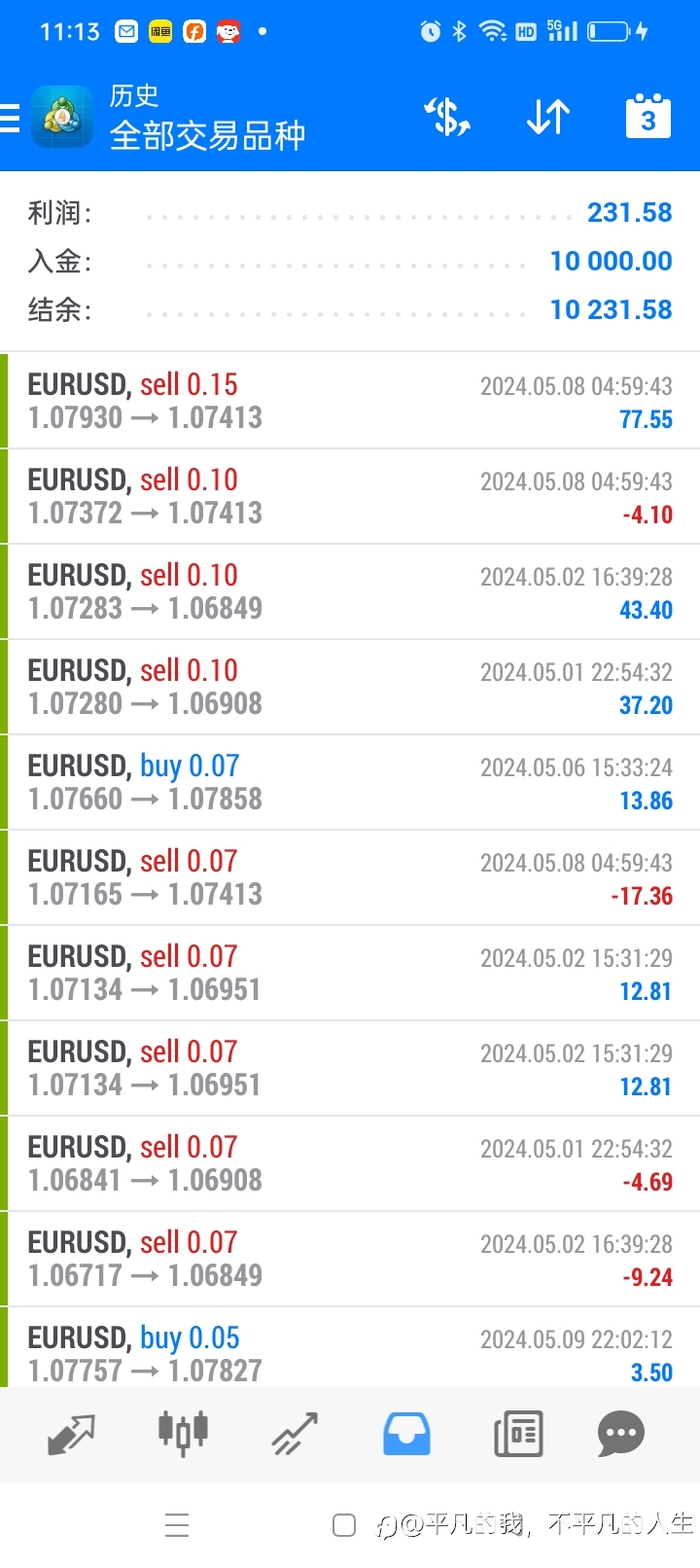Open the Trade tab trend icon
The height and width of the screenshot is (1568, 700).
tap(295, 1434)
